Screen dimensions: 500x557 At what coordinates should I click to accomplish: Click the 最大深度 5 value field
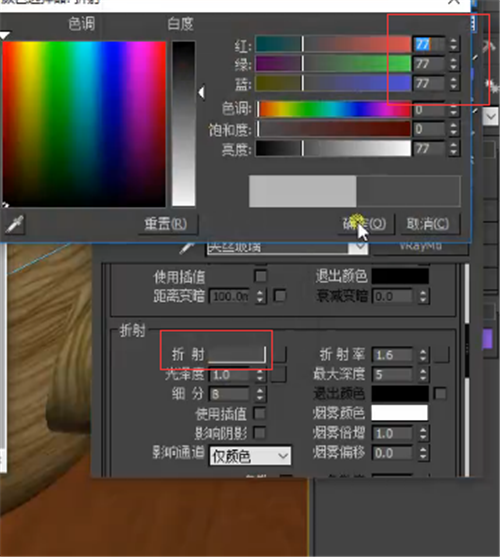(x=392, y=374)
